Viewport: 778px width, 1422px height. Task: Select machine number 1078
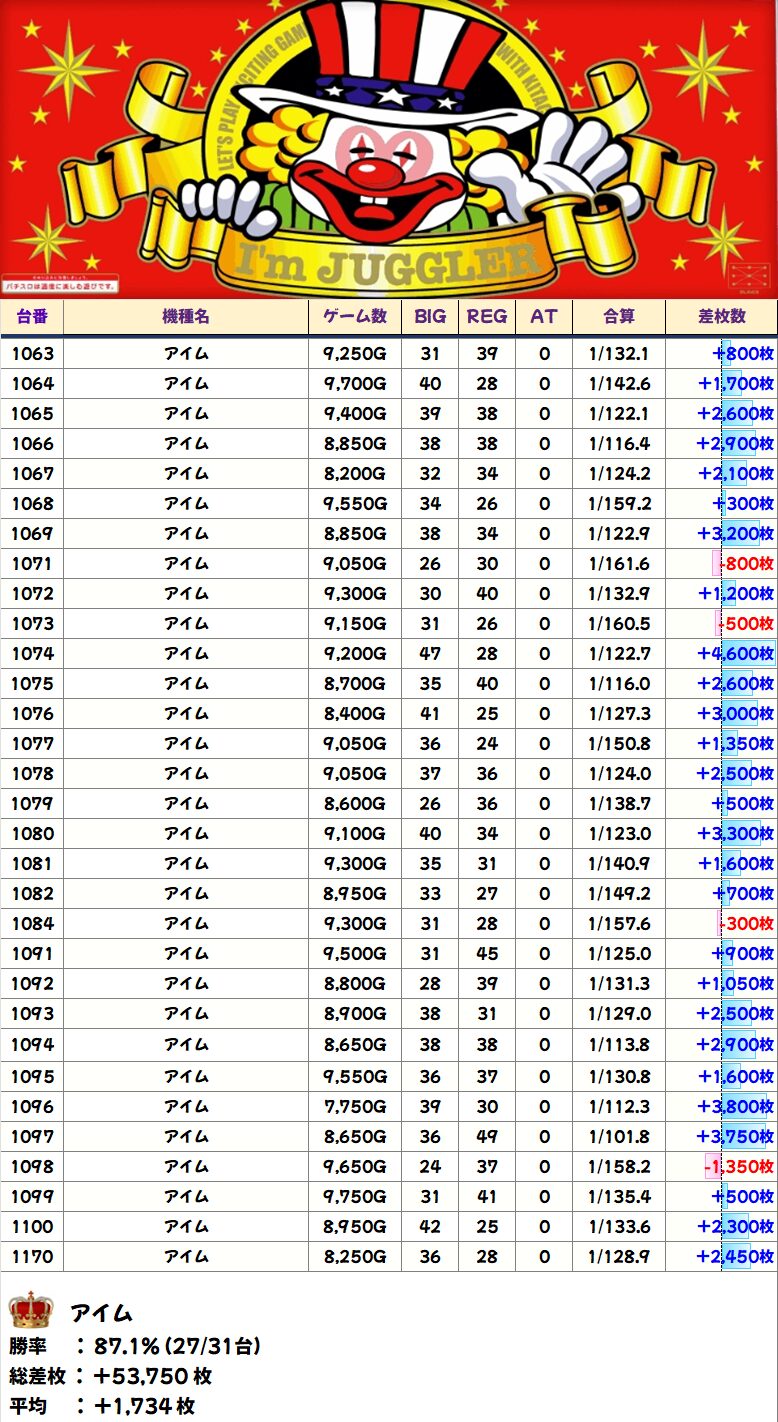33,773
